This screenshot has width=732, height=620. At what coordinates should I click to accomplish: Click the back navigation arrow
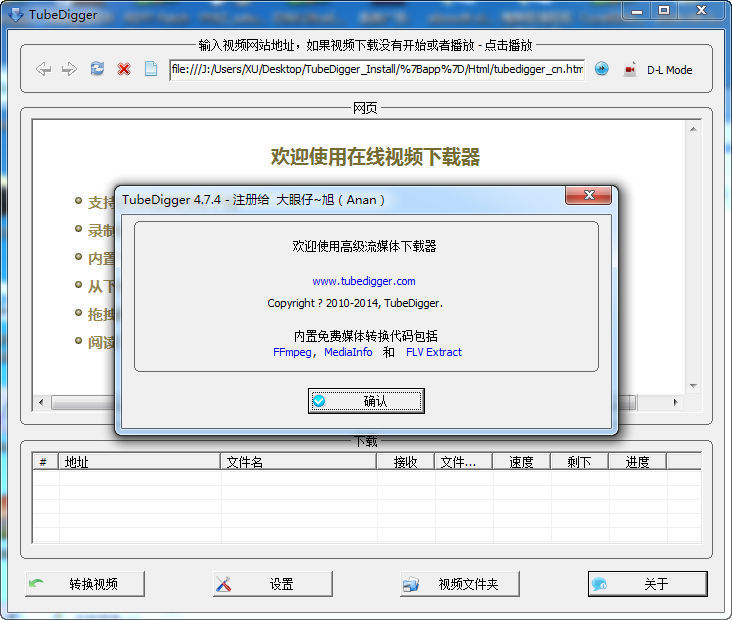click(x=43, y=69)
